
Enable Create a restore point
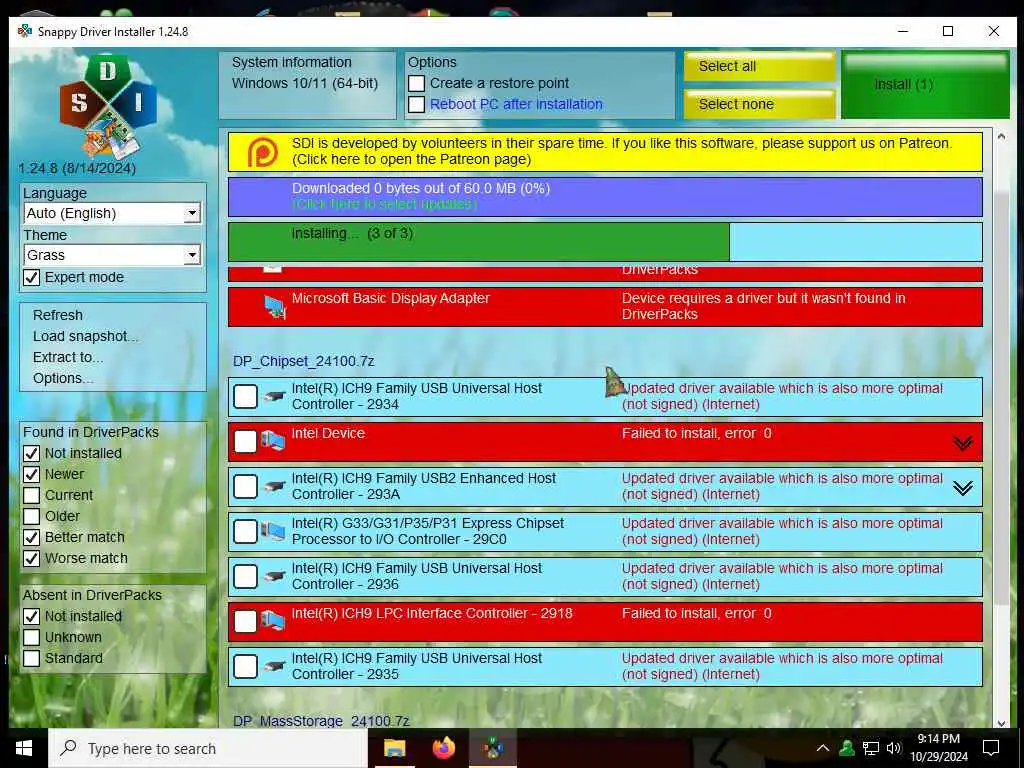[x=417, y=84]
